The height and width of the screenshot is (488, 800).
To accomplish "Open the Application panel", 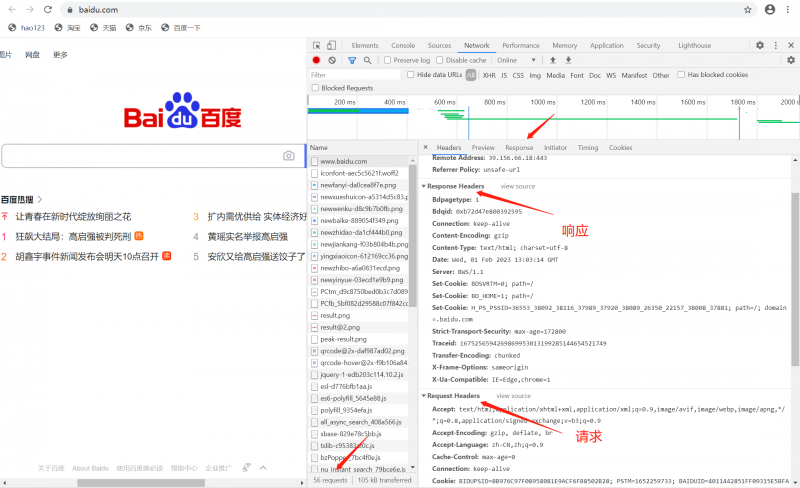I will coord(607,45).
